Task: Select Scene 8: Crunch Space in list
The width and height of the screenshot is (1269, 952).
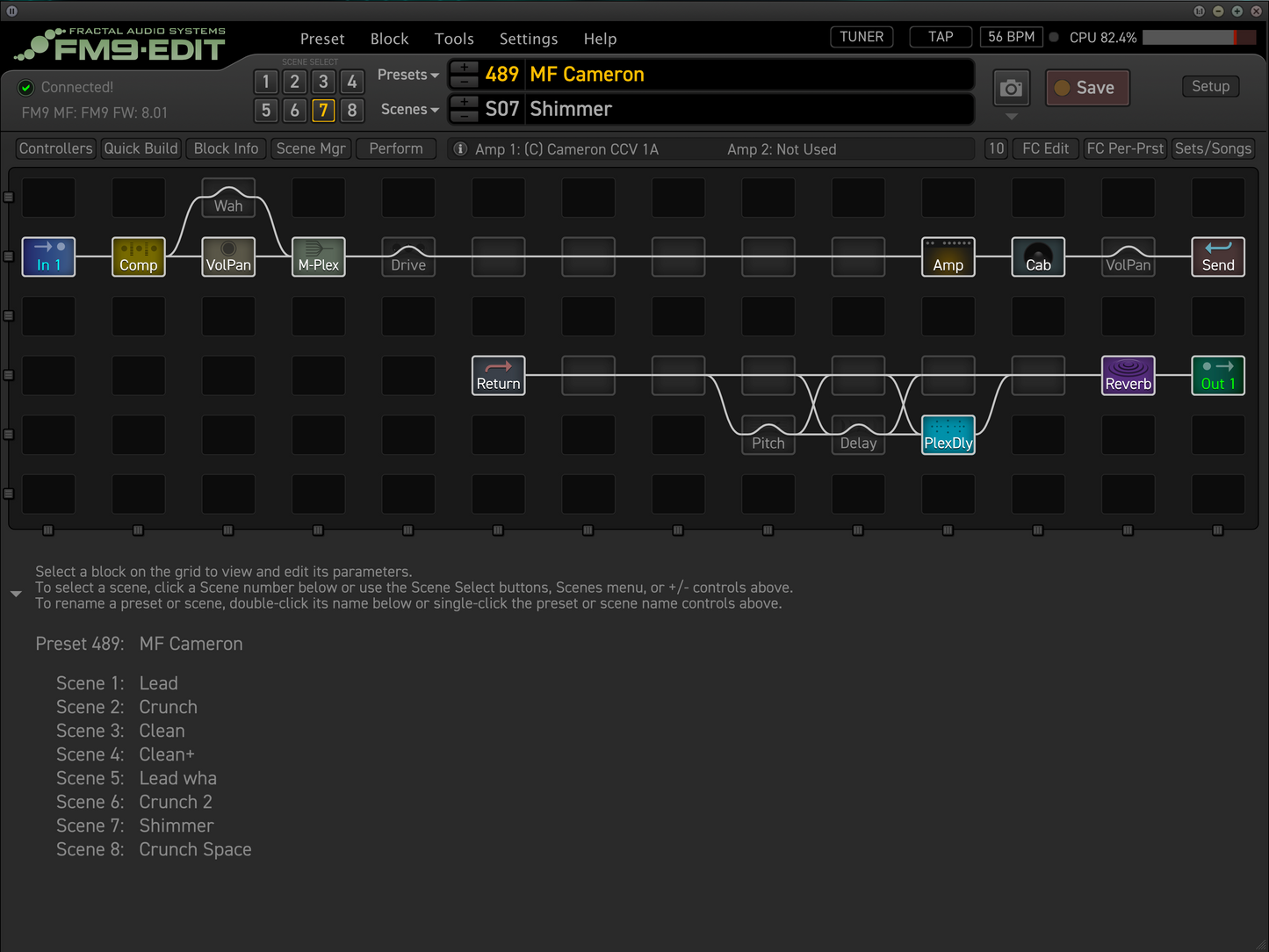Action: [x=154, y=849]
